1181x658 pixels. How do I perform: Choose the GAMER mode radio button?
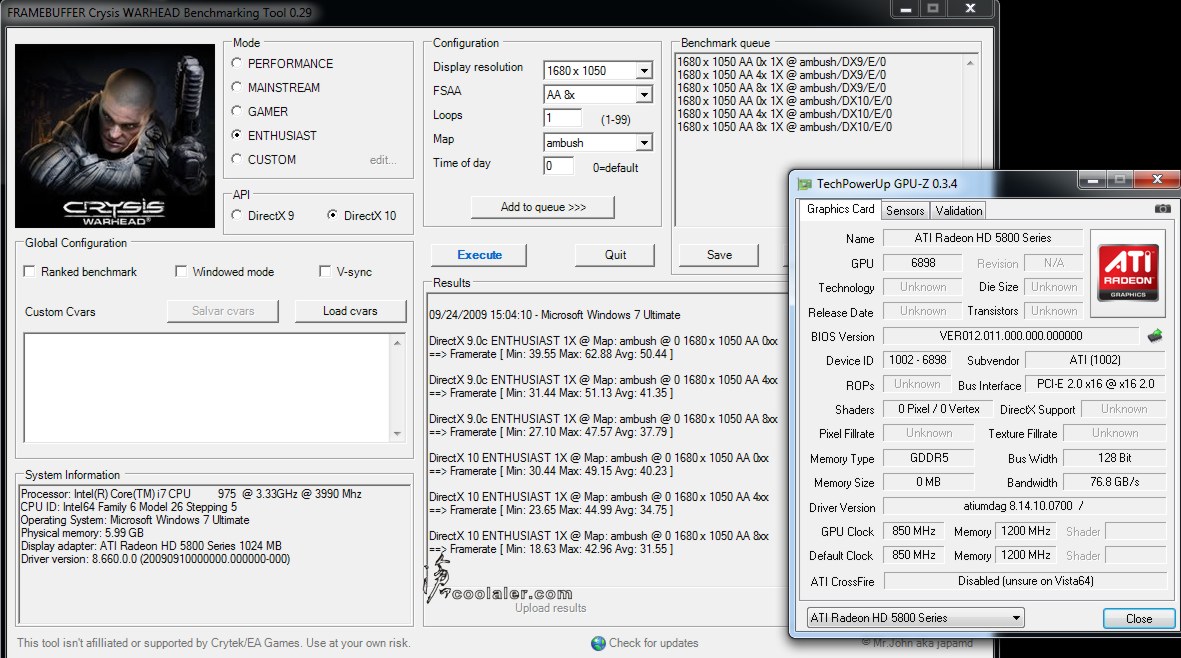[237, 111]
